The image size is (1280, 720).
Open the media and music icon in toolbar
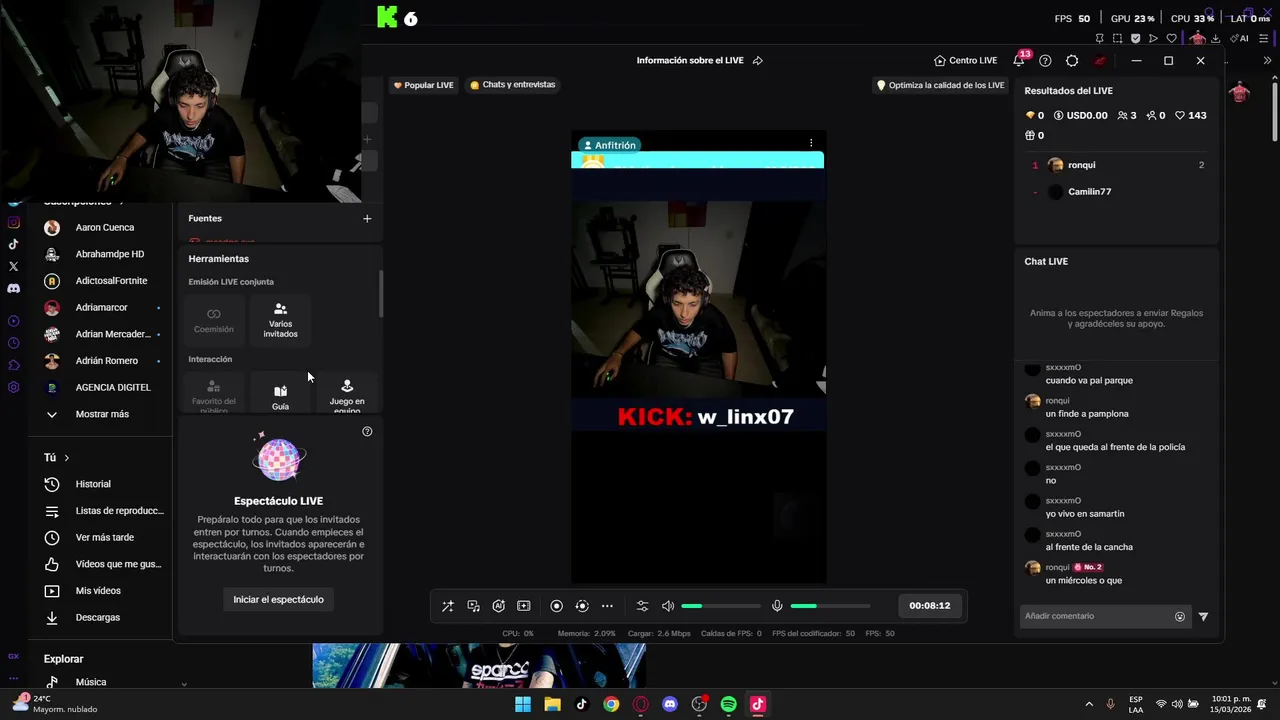(x=473, y=606)
